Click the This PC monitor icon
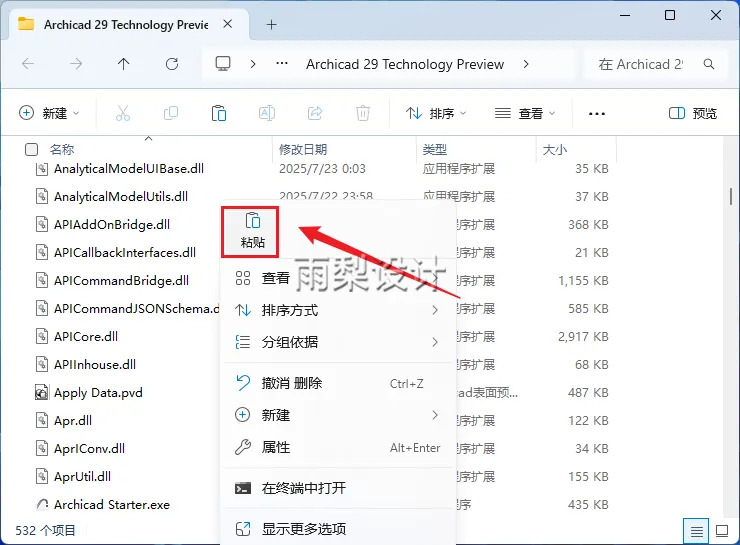Screen dimensions: 740x545 (223, 64)
